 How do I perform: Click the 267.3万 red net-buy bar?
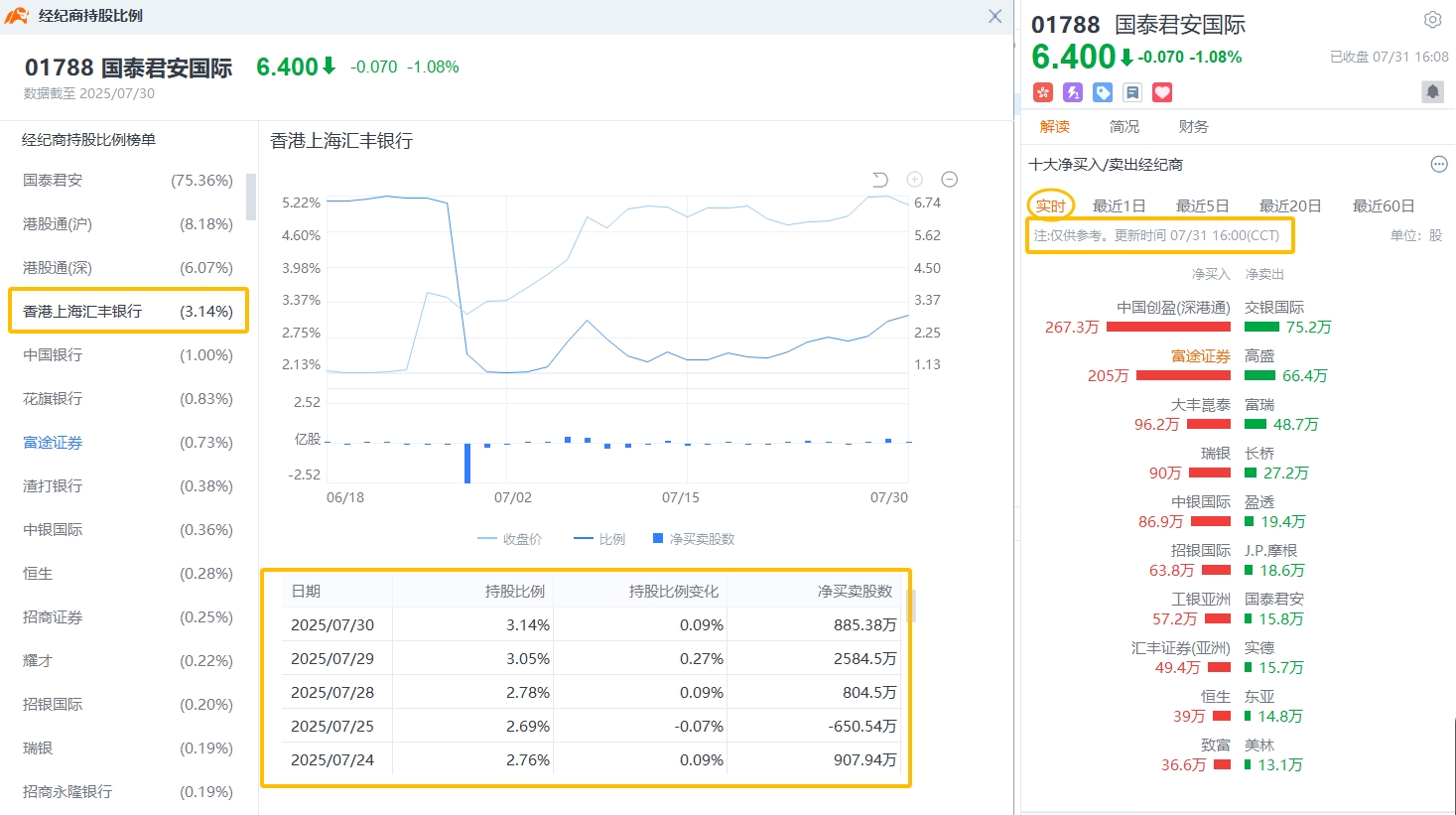pyautogui.click(x=1168, y=327)
